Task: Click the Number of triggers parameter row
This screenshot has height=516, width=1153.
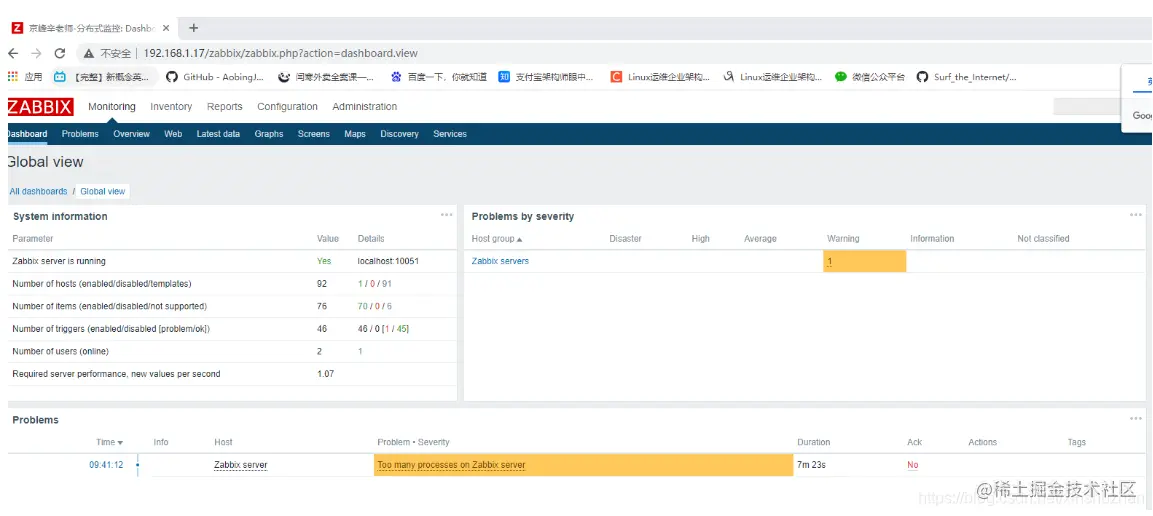Action: (232, 329)
